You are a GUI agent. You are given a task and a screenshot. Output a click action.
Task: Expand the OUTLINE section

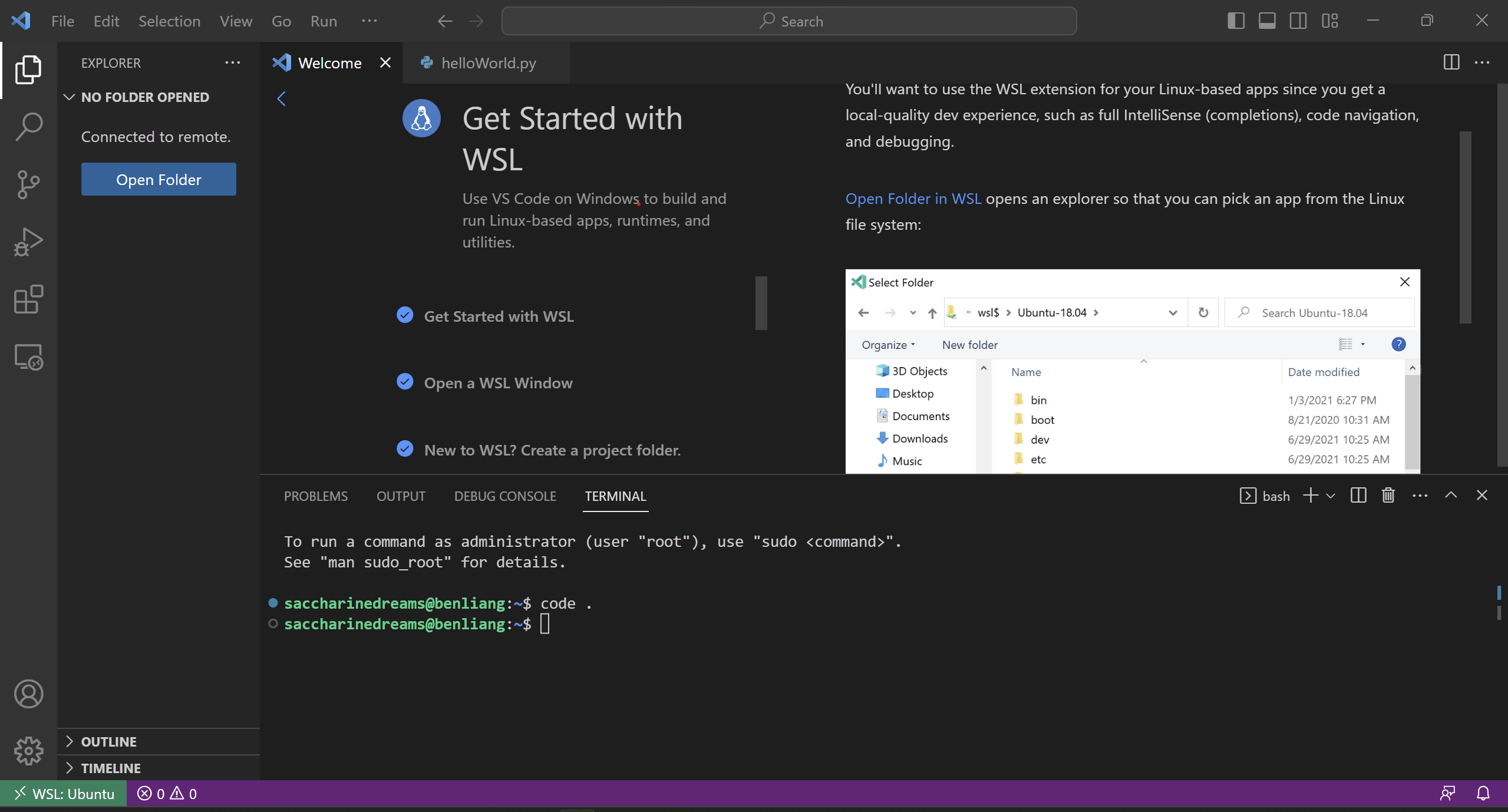159,742
